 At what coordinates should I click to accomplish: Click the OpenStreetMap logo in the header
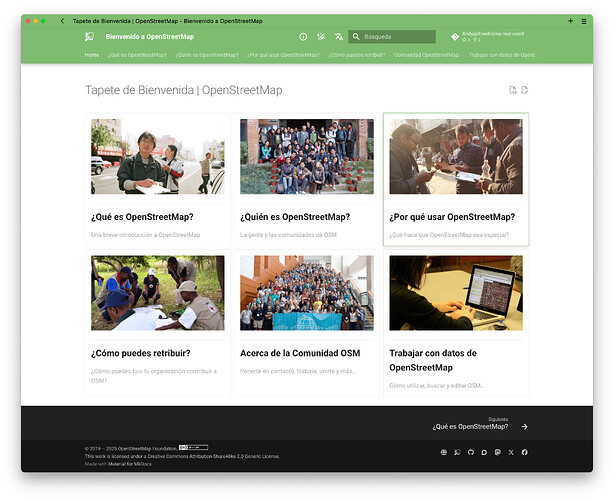click(x=90, y=37)
